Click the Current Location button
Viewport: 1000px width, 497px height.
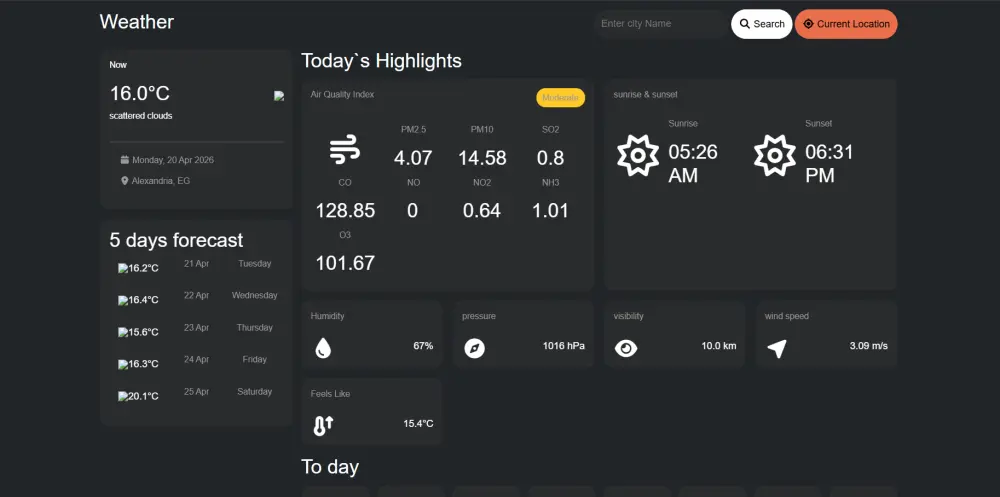[x=846, y=24]
